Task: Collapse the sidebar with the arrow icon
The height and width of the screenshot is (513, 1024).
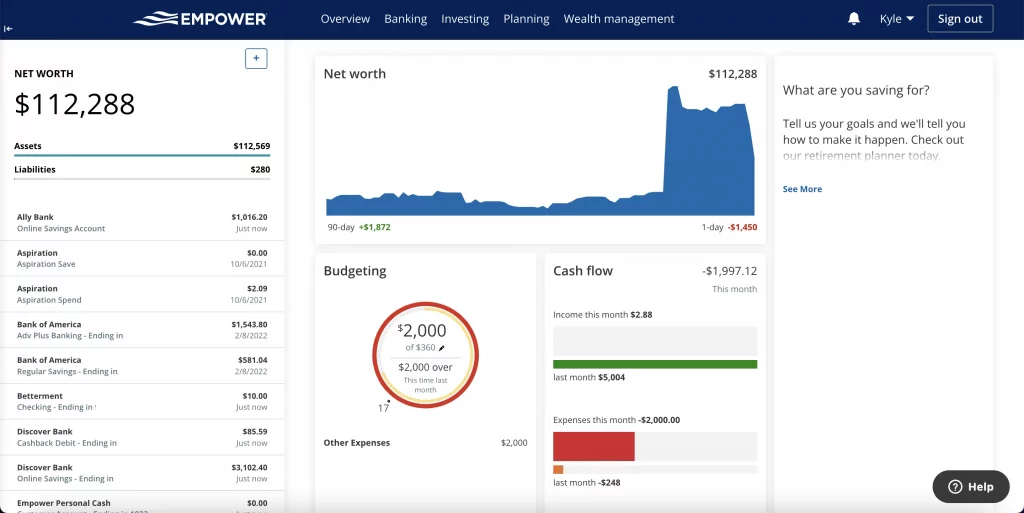Action: (8, 29)
